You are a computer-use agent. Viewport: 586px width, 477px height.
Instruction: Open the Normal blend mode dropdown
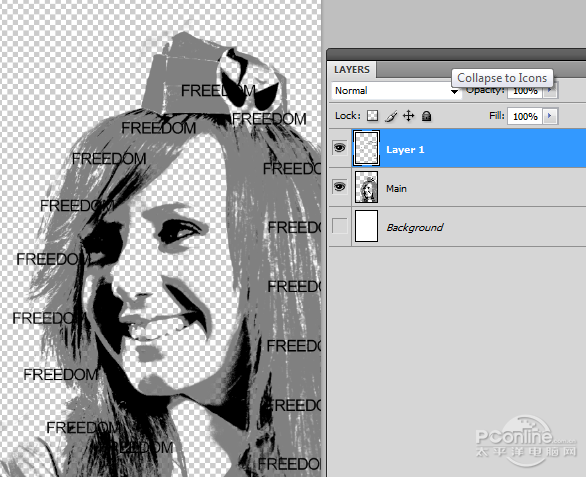(x=396, y=91)
